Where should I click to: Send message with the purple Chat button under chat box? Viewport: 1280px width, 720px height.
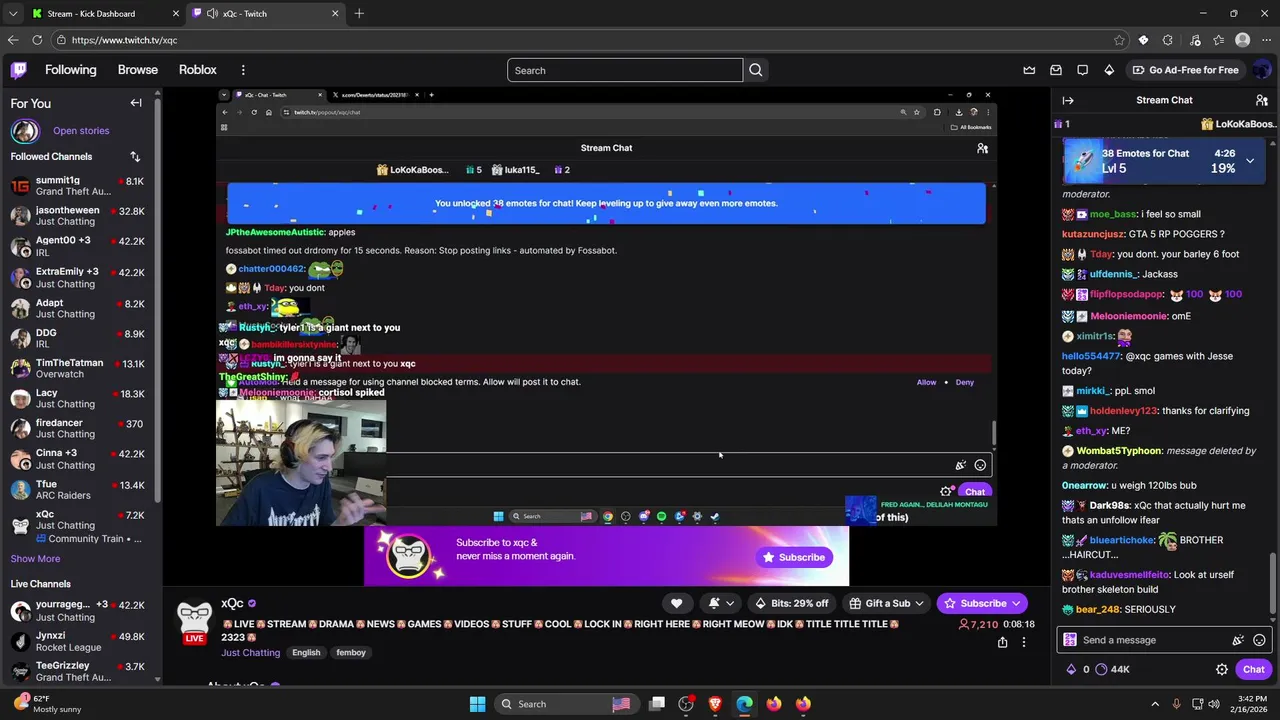[x=1253, y=670]
